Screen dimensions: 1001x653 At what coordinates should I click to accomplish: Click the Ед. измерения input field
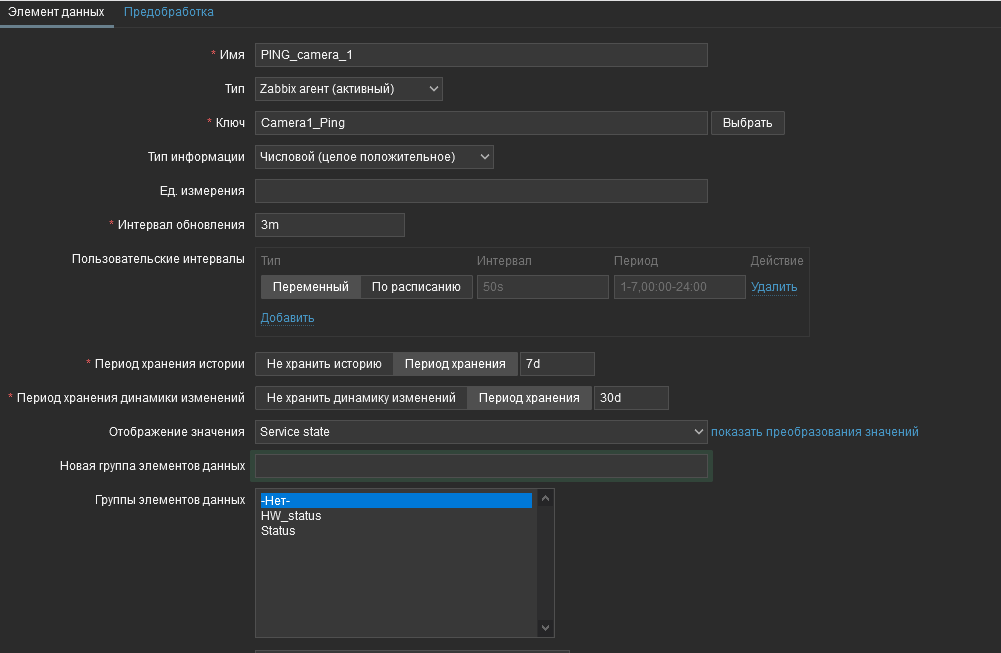(480, 191)
